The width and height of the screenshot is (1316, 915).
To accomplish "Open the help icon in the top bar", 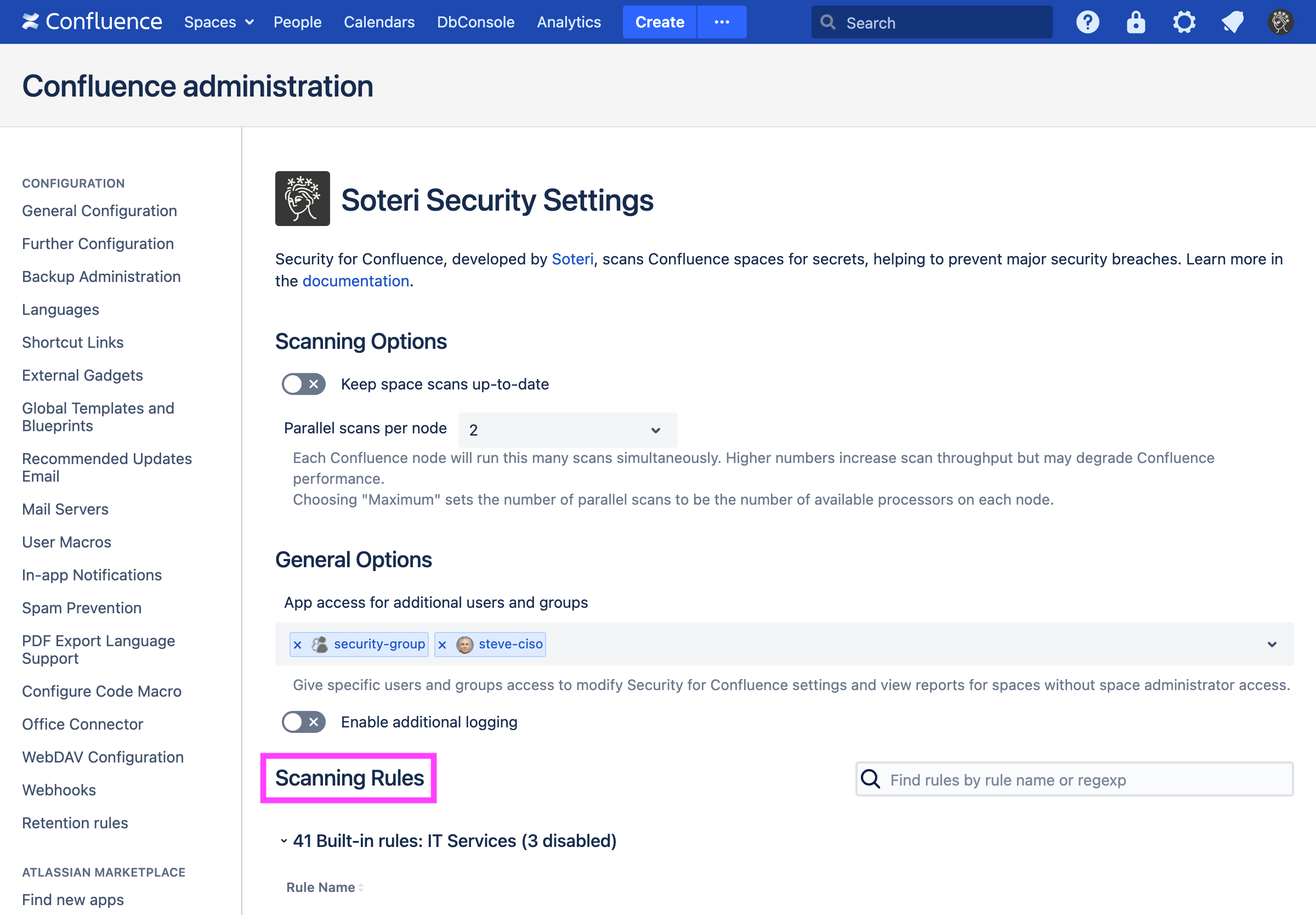I will pos(1087,21).
